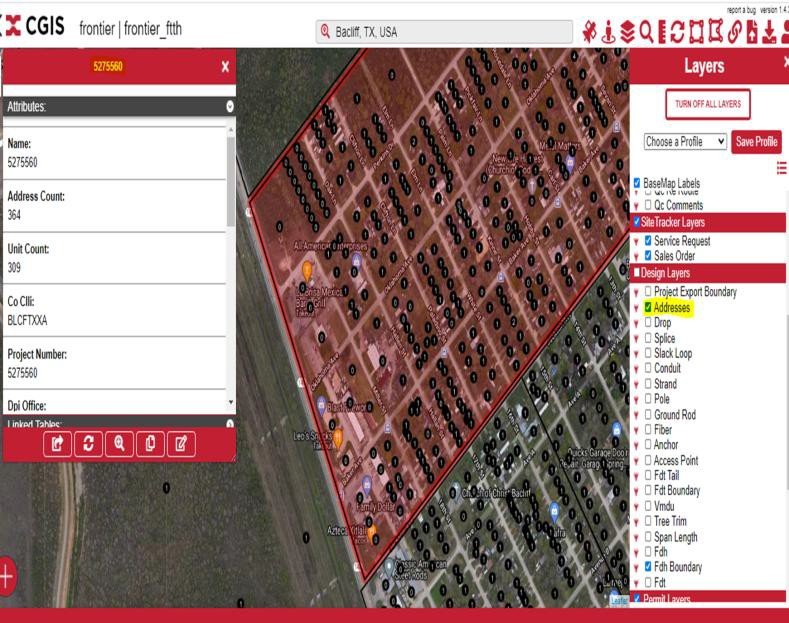Expand the filter arrow beside Pole layer
Image resolution: width=789 pixels, height=623 pixels.
[637, 400]
